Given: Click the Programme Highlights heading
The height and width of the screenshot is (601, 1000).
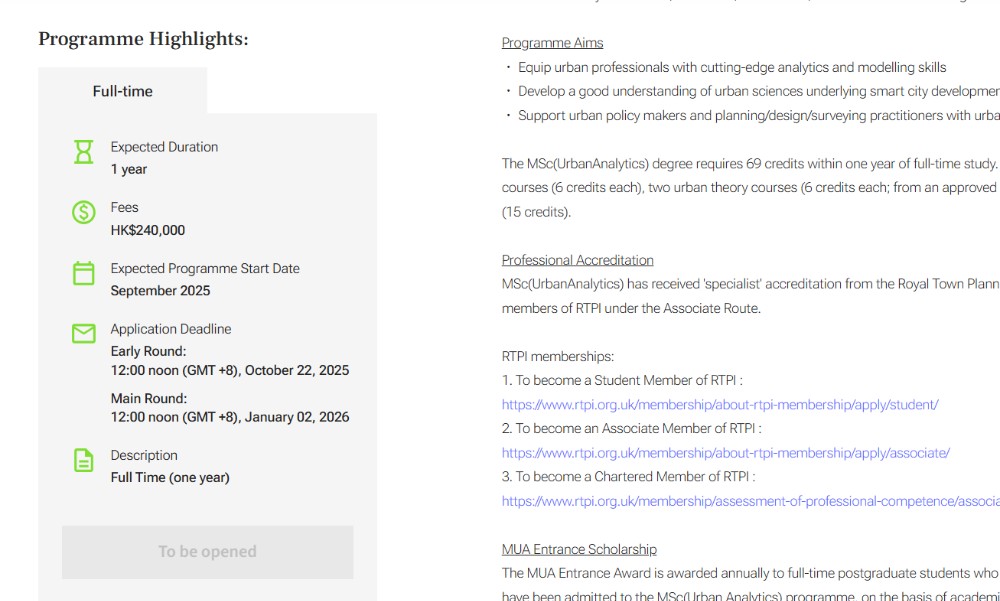Looking at the screenshot, I should [x=143, y=39].
